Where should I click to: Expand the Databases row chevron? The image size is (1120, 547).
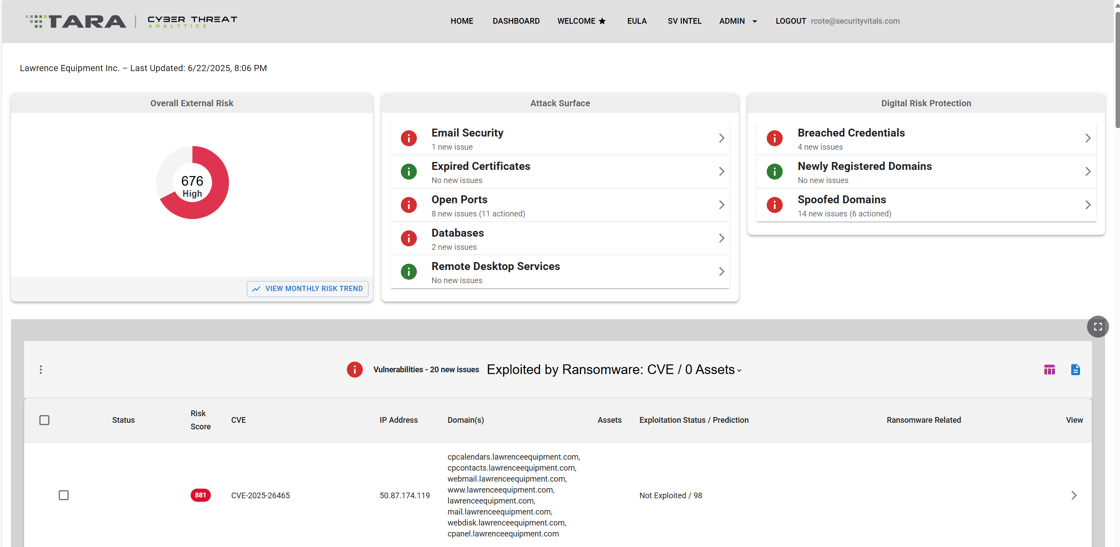[x=721, y=238]
